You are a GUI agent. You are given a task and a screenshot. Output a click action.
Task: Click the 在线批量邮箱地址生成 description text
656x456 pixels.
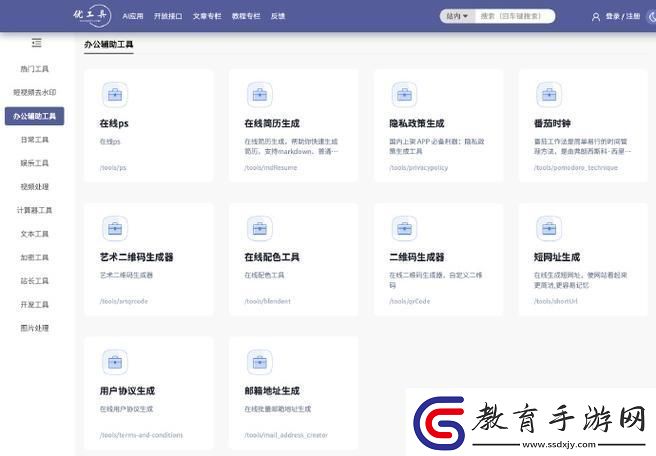(278, 409)
